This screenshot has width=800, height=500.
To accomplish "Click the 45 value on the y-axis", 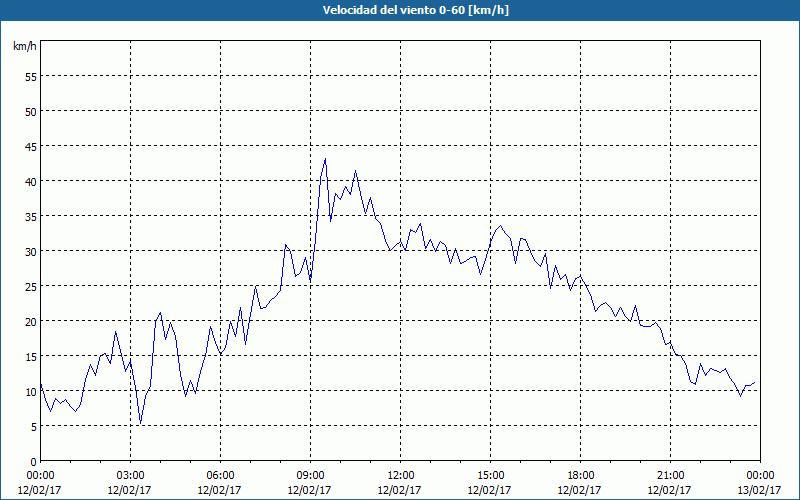I will (31, 147).
